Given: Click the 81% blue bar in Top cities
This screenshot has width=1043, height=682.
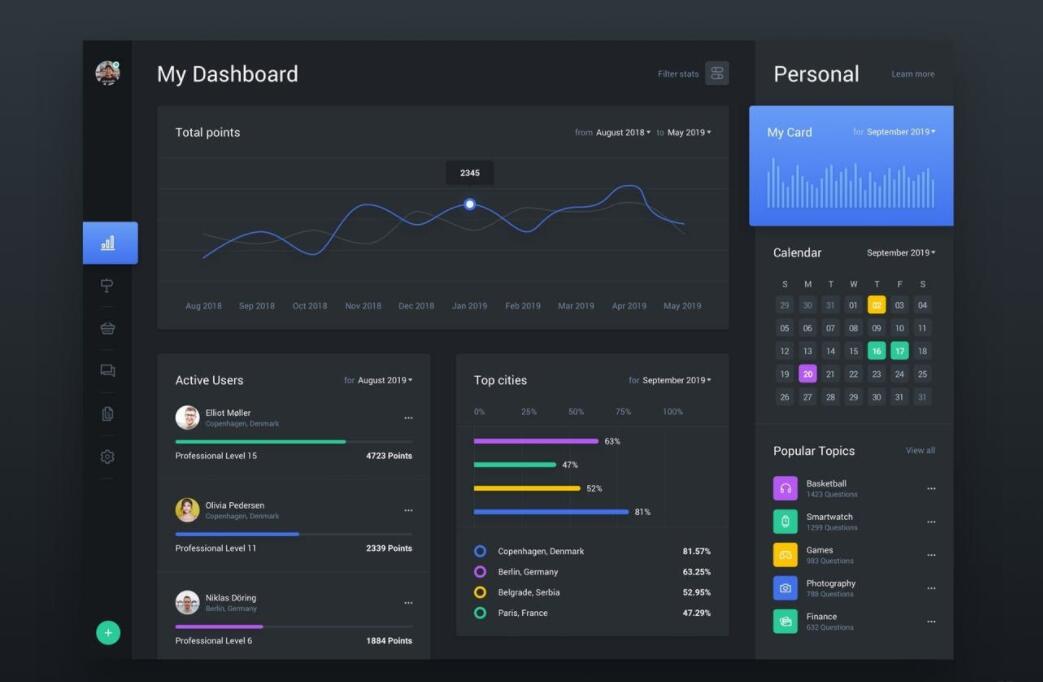Looking at the screenshot, I should pos(551,512).
